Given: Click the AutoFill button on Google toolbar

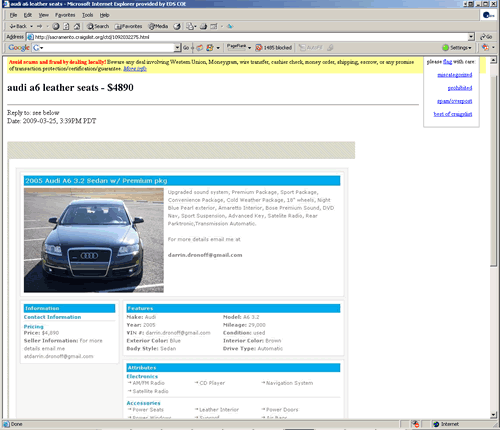Looking at the screenshot, I should click(x=311, y=48).
